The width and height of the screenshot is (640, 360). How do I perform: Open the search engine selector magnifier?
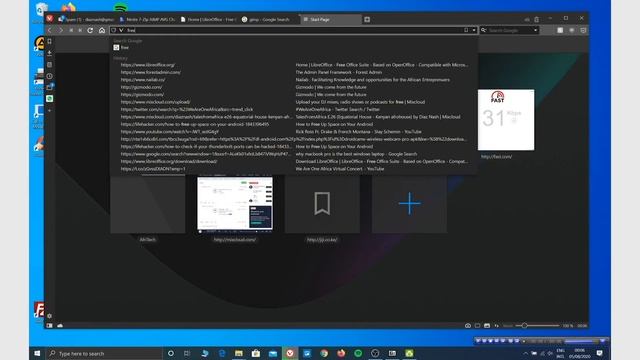tap(484, 30)
